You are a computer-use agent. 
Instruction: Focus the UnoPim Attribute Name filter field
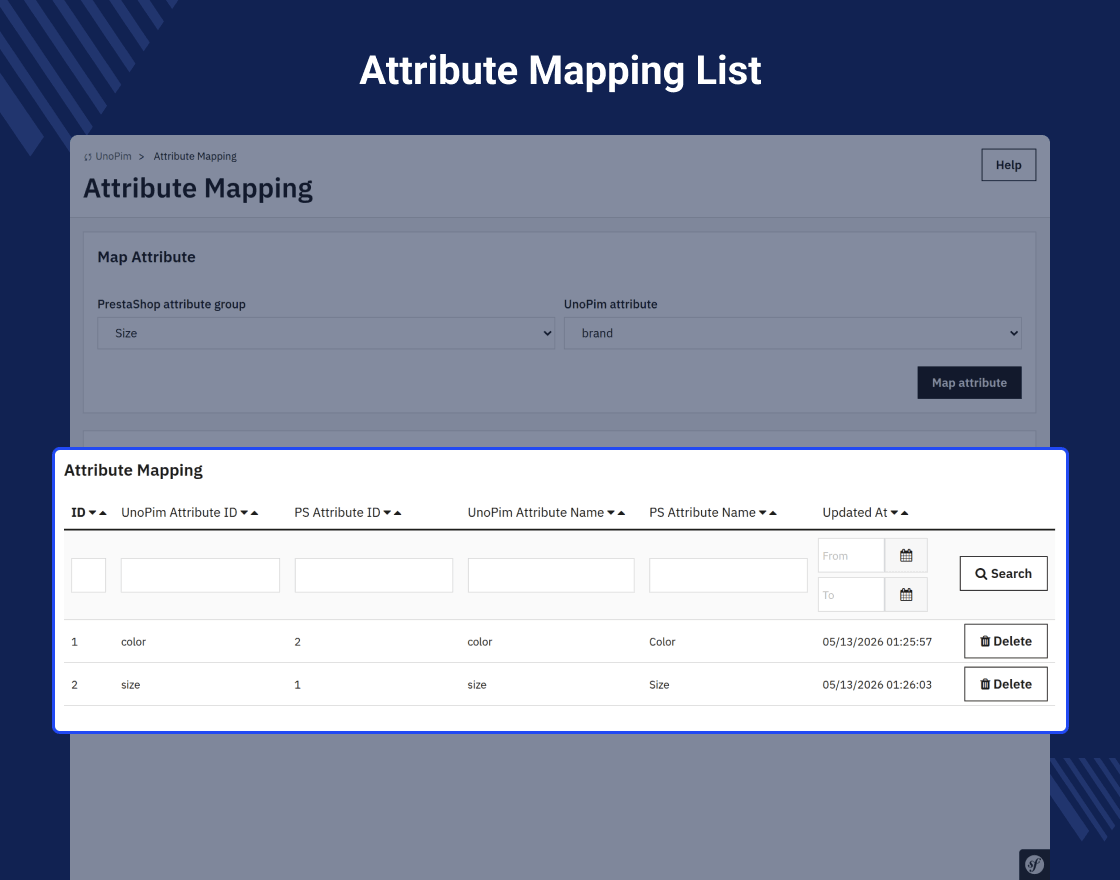[551, 575]
